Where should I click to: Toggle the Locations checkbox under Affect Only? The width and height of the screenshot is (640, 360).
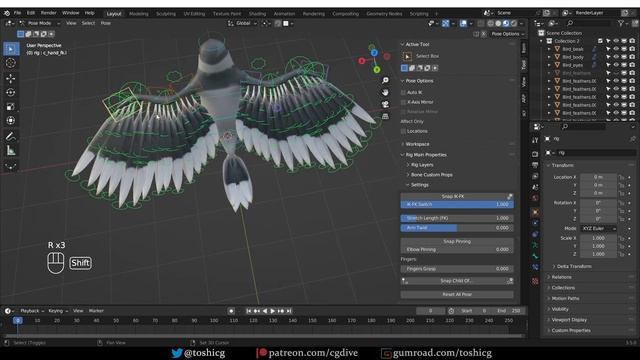point(403,131)
